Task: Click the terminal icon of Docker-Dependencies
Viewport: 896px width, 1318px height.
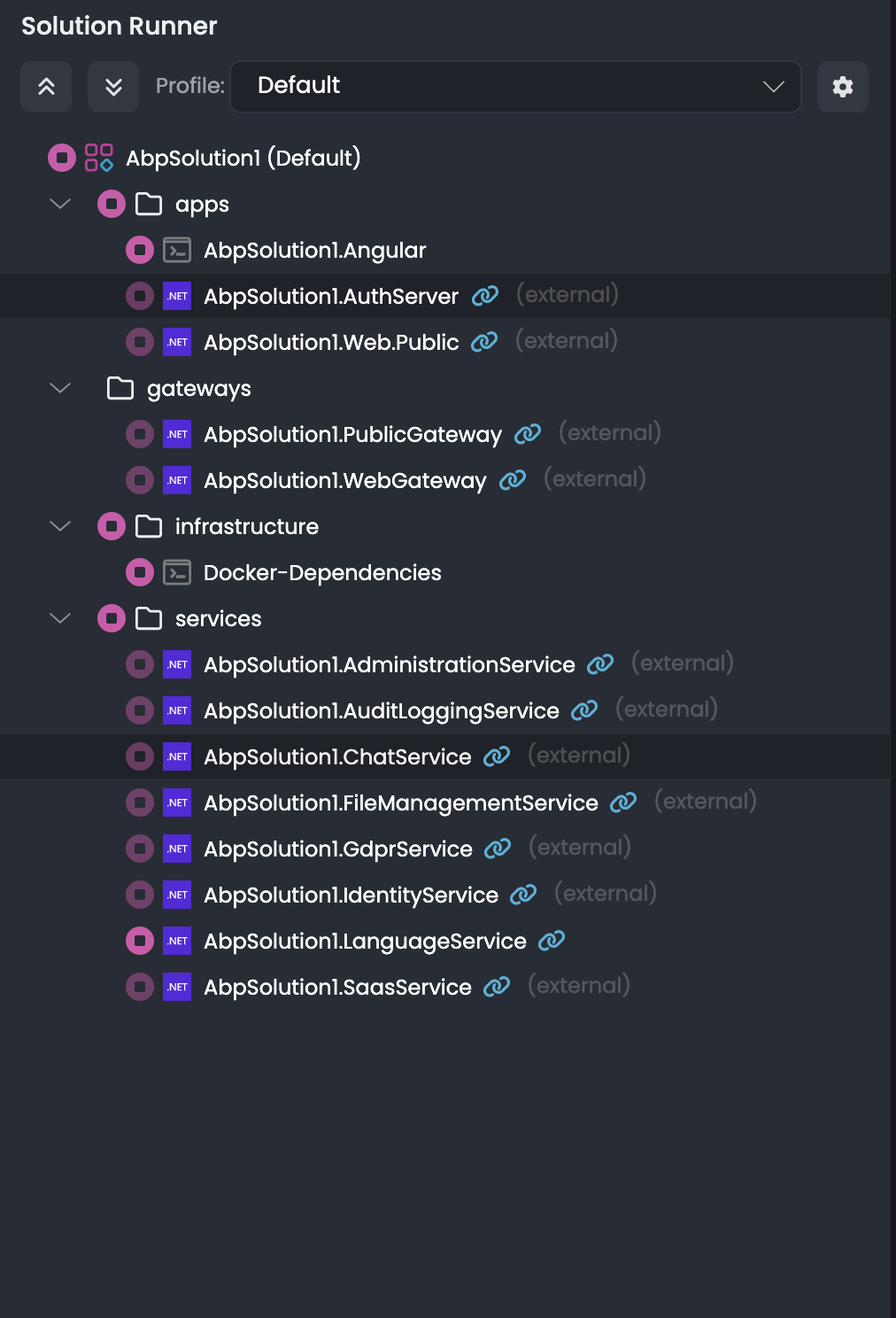Action: tap(177, 572)
